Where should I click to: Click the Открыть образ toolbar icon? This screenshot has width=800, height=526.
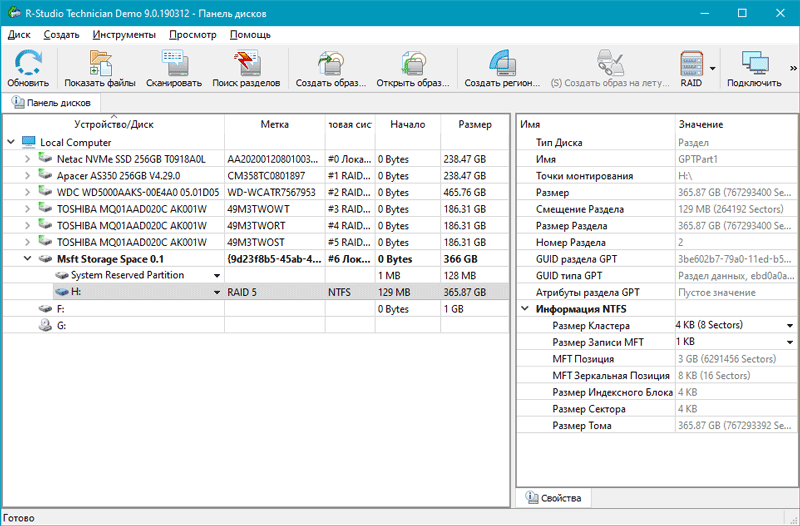pos(413,63)
